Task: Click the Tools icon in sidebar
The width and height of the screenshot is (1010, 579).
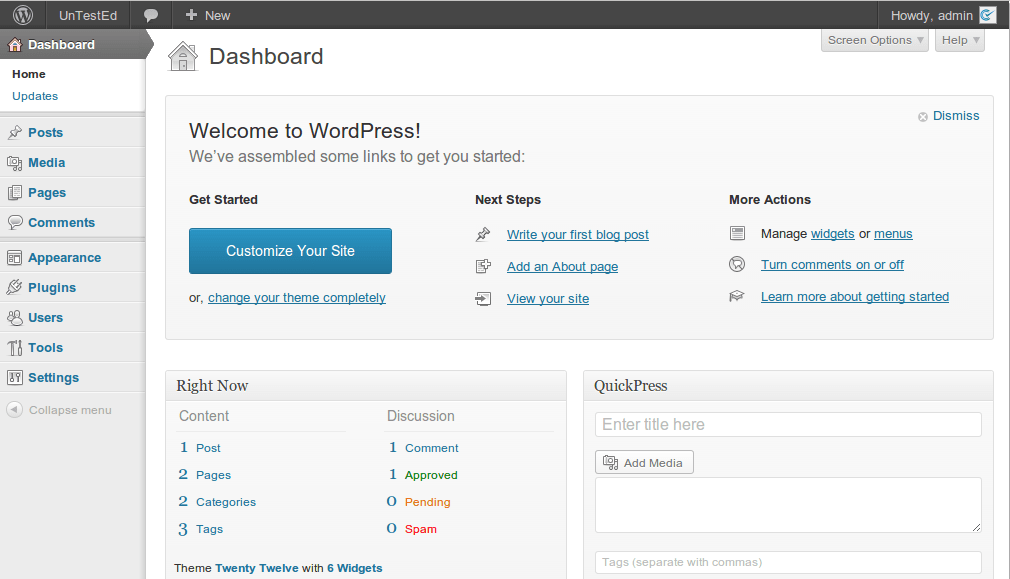Action: coord(15,348)
